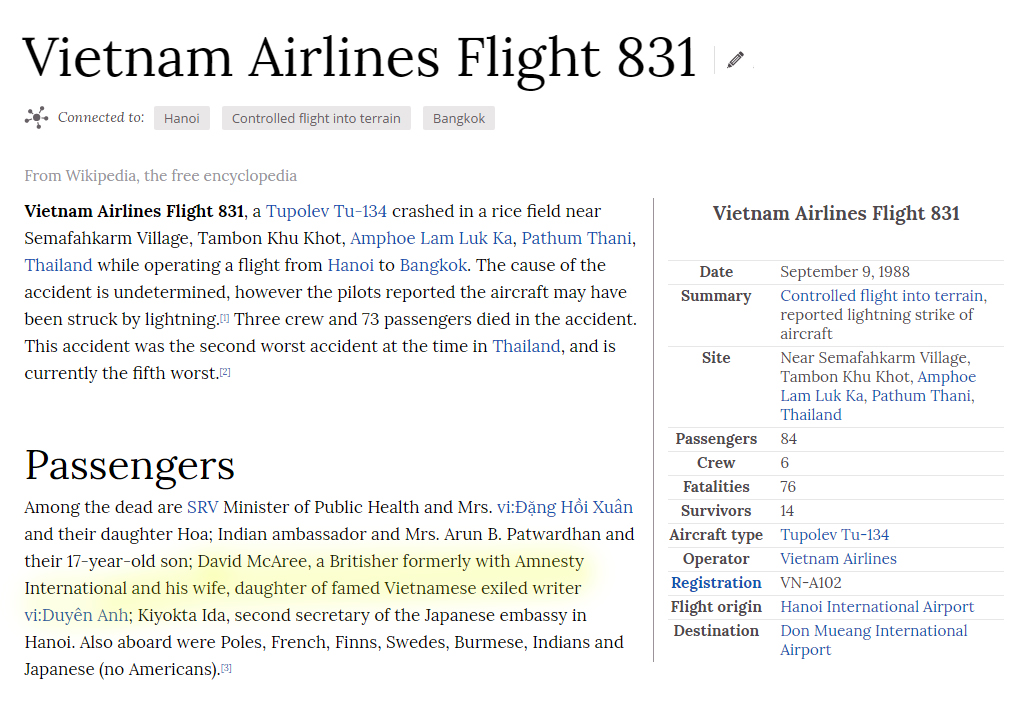The image size is (1017, 702).
Task: Open citation reference number 2
Action: [225, 372]
